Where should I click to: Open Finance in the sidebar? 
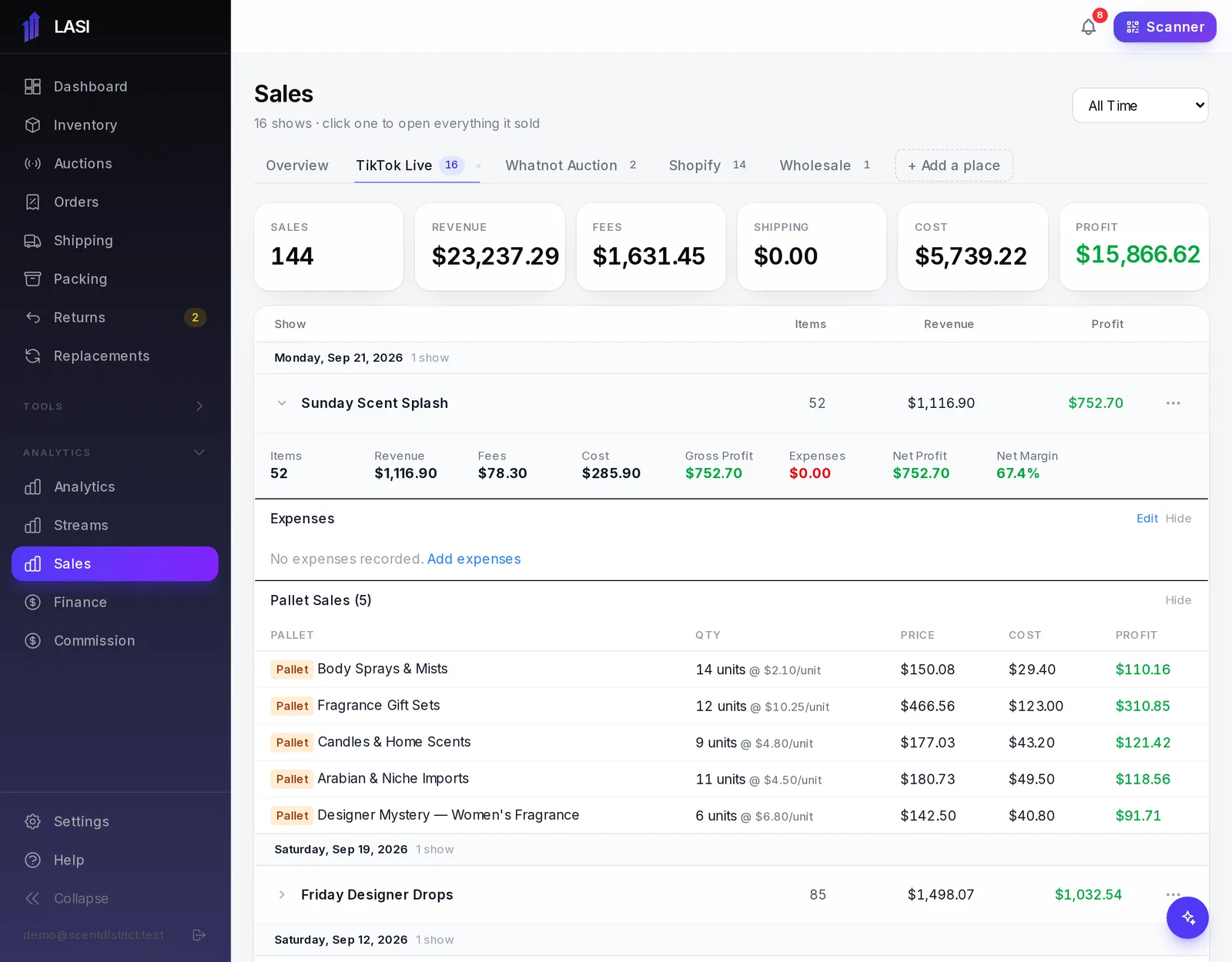pyautogui.click(x=115, y=603)
